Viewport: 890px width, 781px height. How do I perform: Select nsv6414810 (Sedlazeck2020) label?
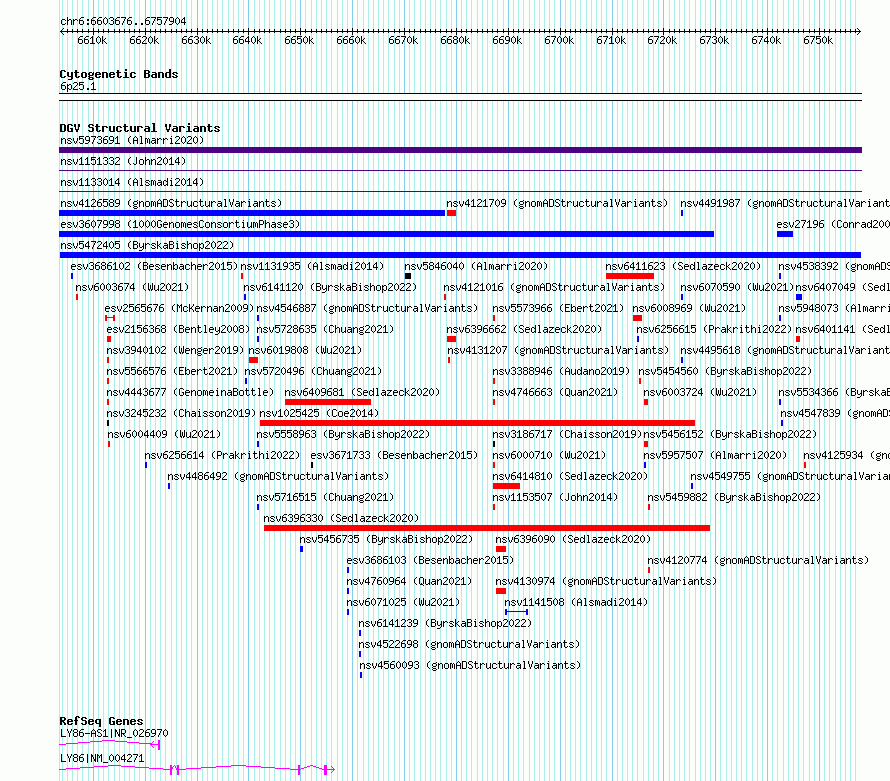pos(570,476)
